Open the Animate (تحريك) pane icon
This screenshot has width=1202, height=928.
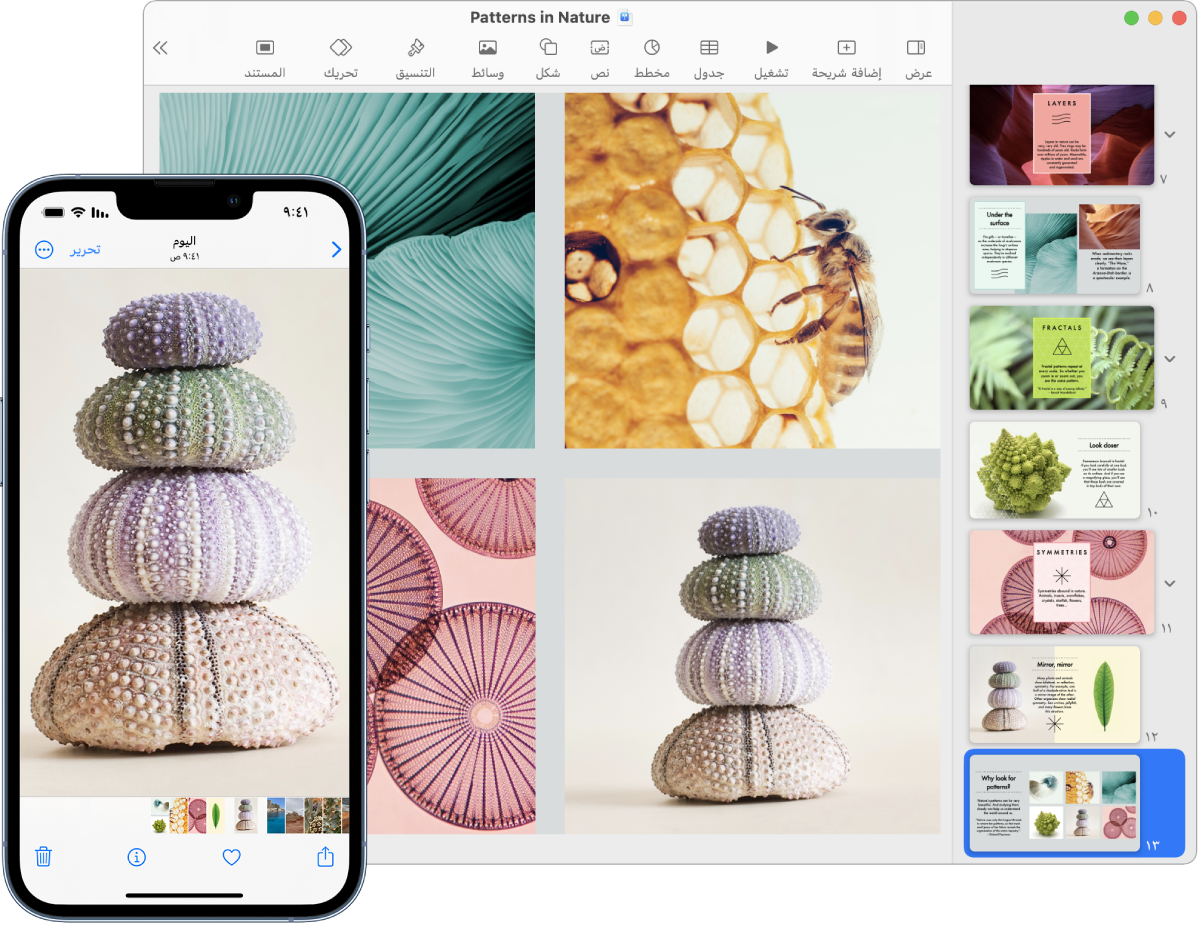coord(340,47)
